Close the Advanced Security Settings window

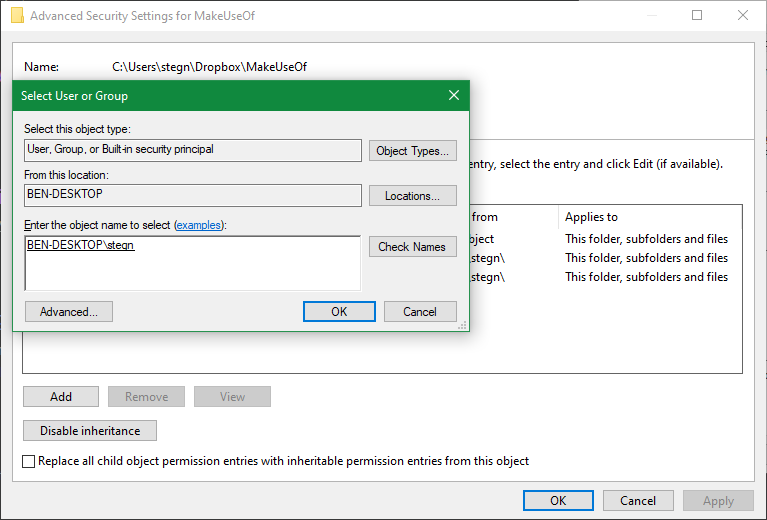point(743,15)
